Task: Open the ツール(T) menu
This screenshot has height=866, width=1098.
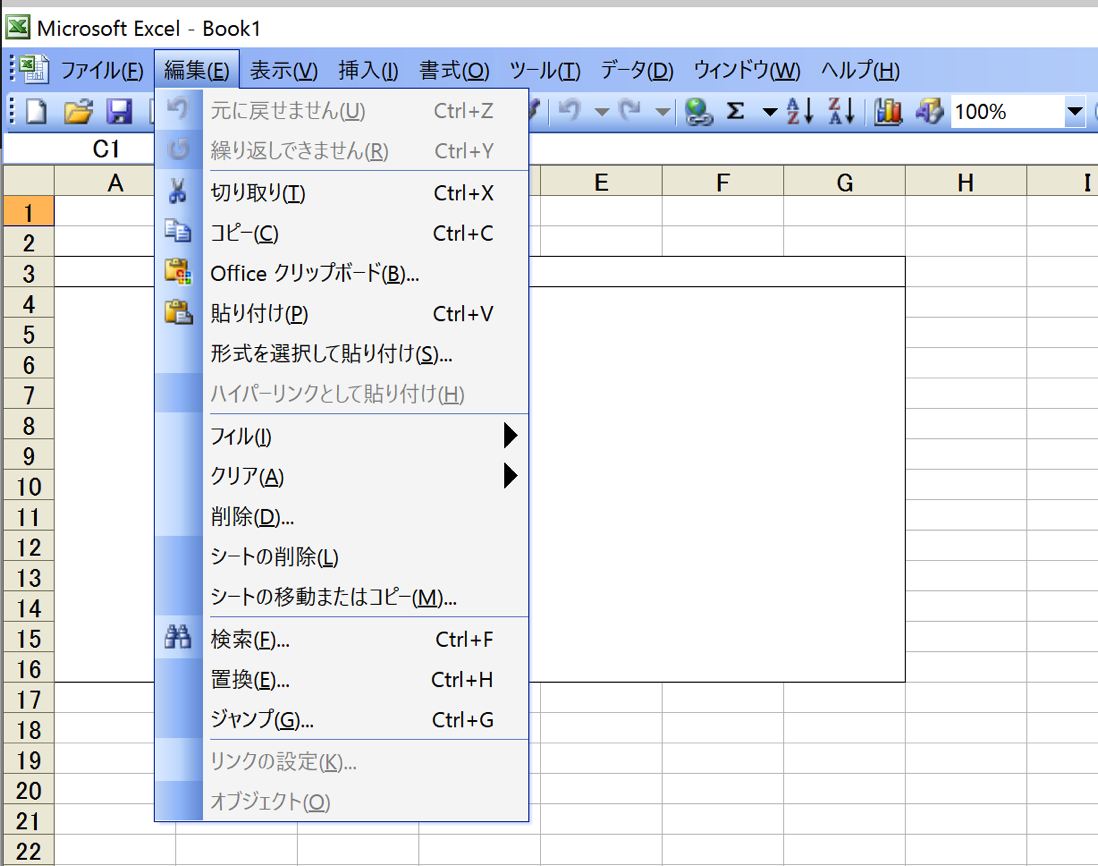Action: click(545, 70)
